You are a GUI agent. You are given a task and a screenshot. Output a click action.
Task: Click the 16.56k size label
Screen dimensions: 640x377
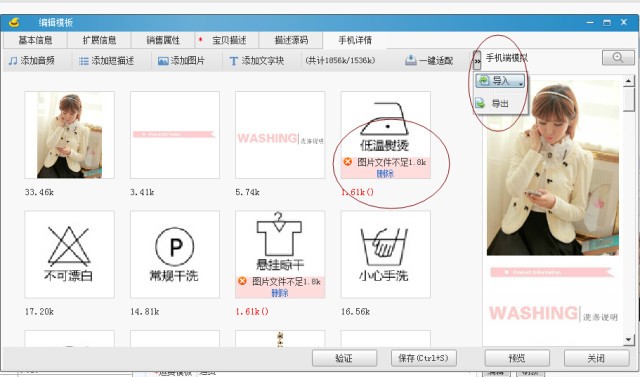(356, 312)
